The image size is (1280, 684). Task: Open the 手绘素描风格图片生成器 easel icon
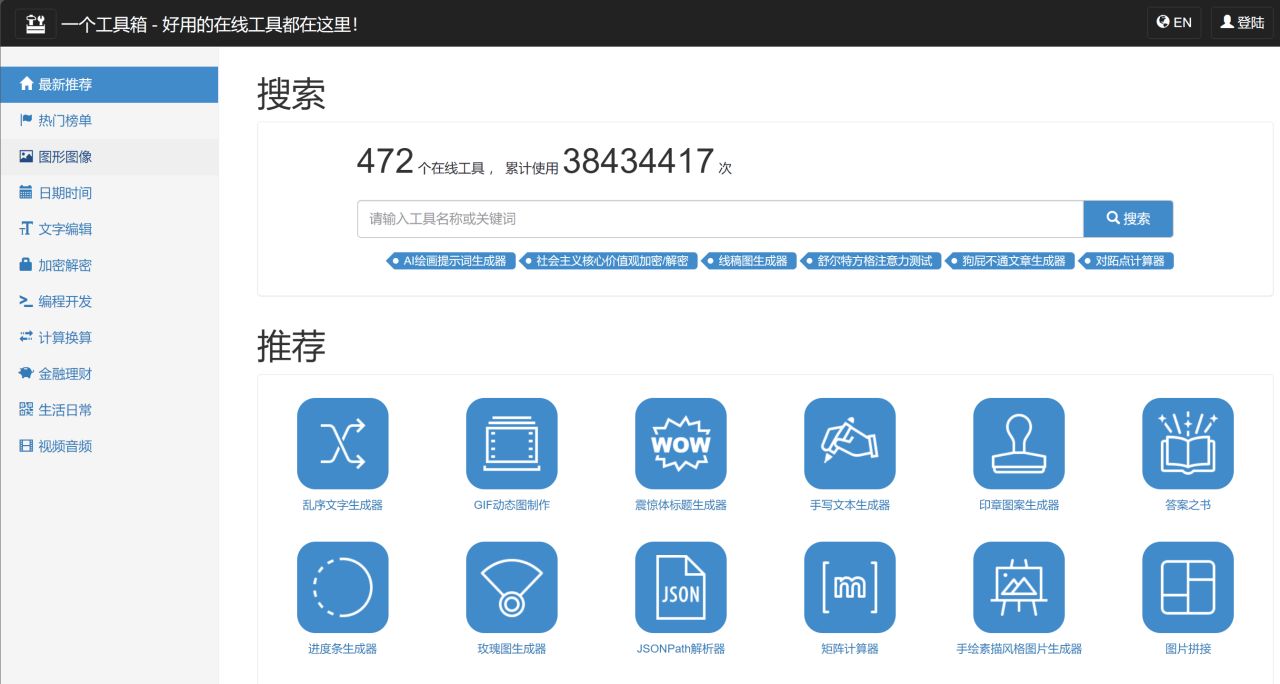(x=1018, y=587)
